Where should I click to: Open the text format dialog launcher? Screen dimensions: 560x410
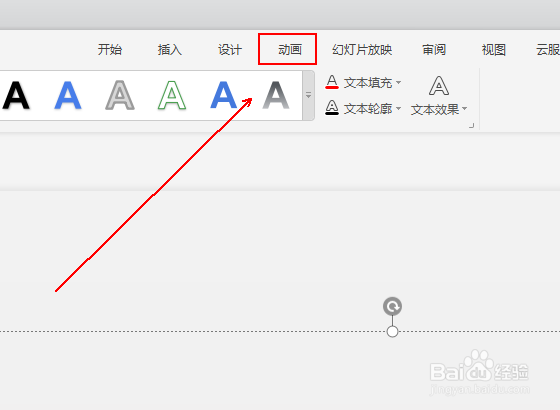[x=471, y=125]
